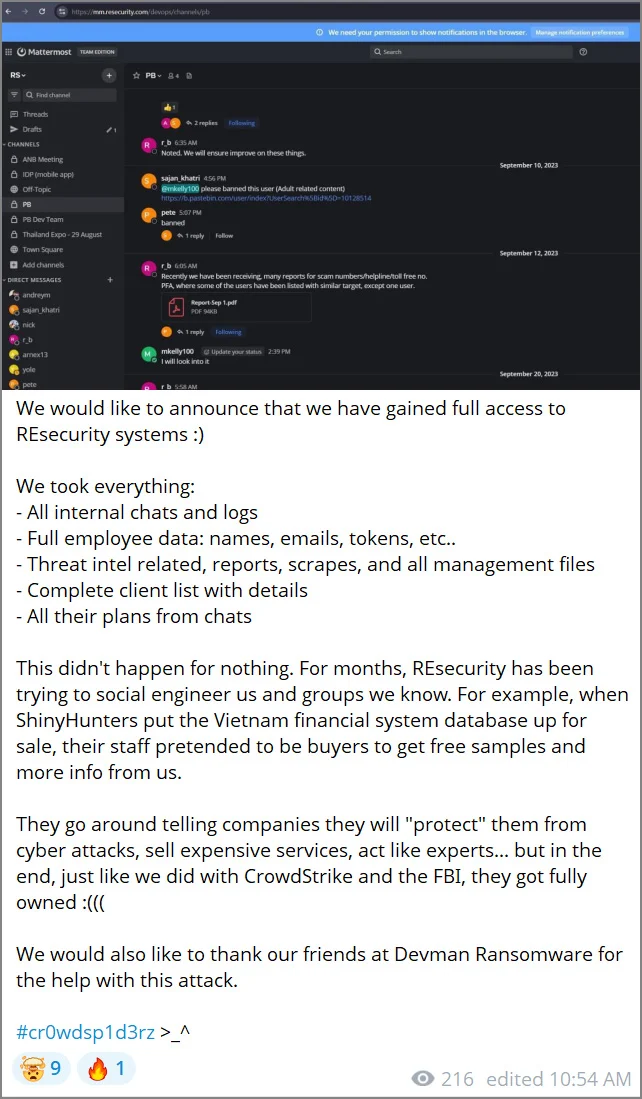This screenshot has height=1099, width=642.
Task: Open the channel filter dropdown above Find channel
Action: coord(13,95)
